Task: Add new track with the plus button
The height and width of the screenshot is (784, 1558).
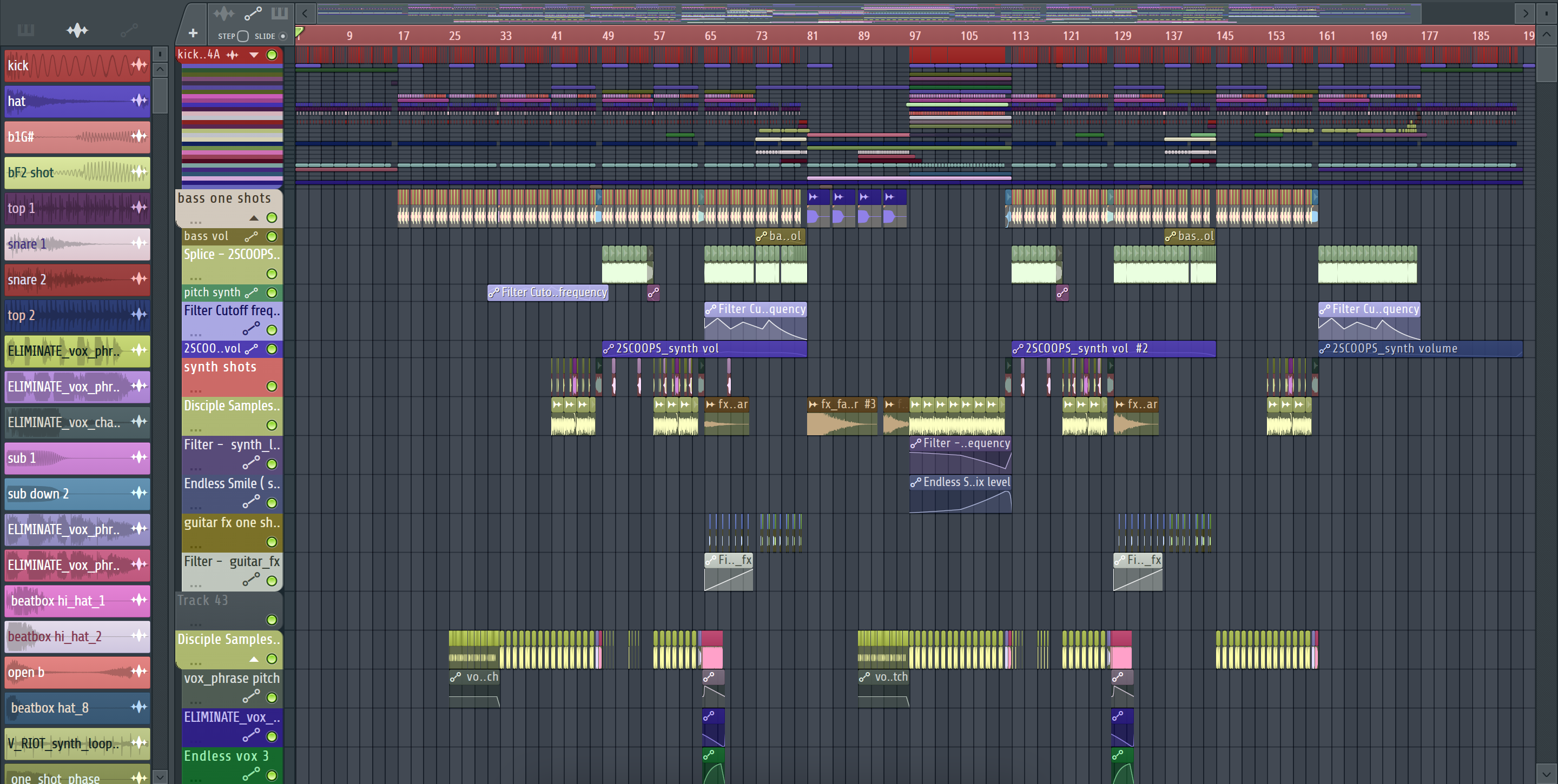Action: 193,33
